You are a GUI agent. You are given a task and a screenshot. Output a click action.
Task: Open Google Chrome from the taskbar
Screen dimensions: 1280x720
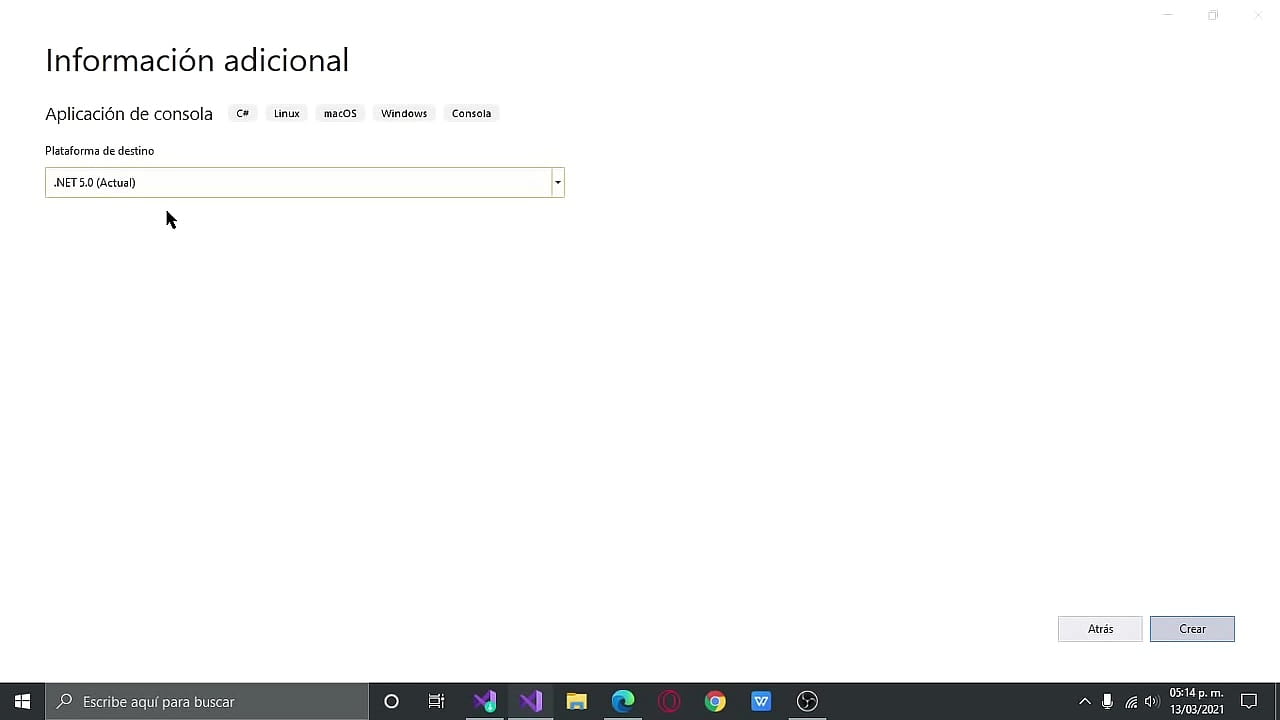715,701
